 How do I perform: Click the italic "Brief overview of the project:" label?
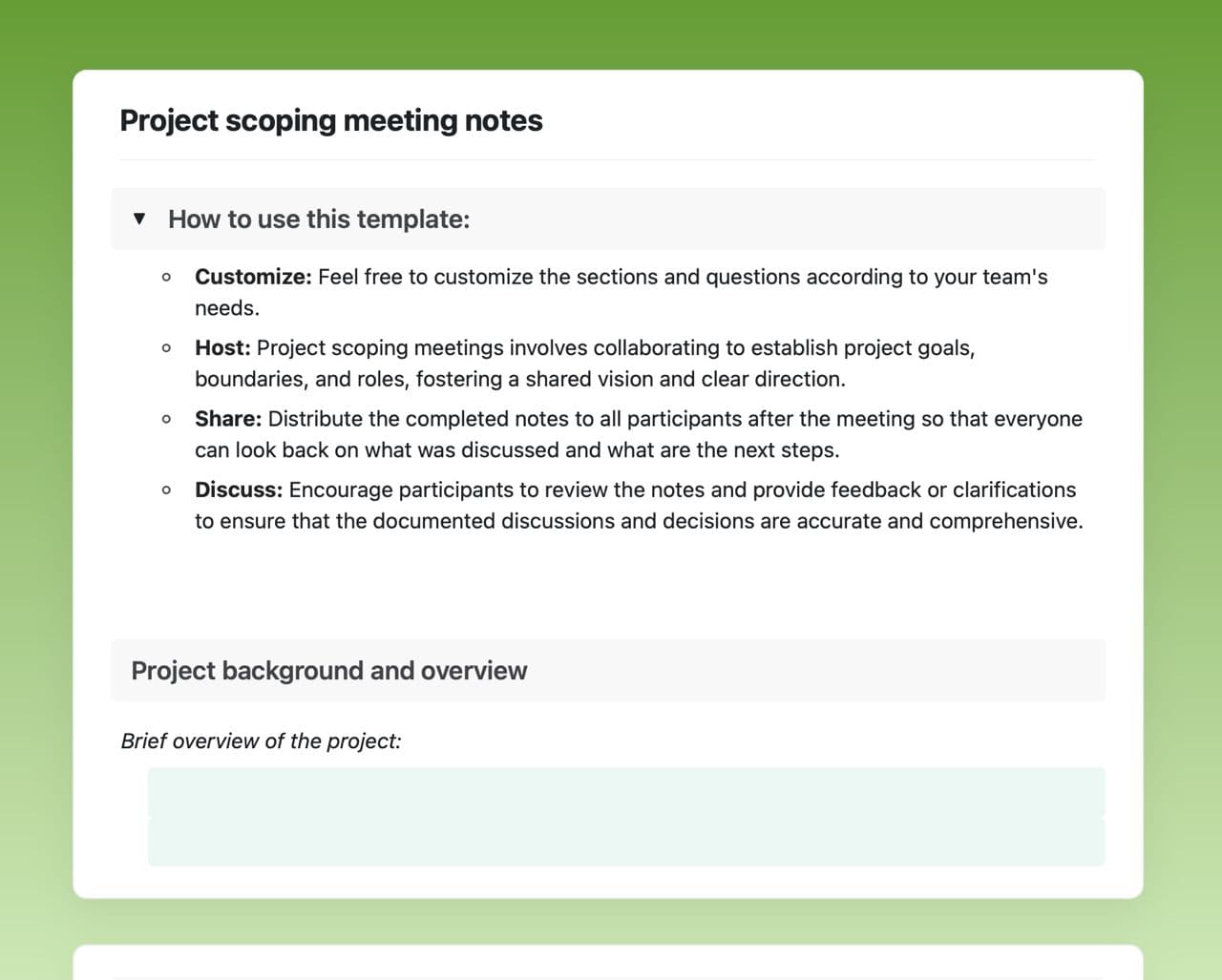tap(261, 741)
